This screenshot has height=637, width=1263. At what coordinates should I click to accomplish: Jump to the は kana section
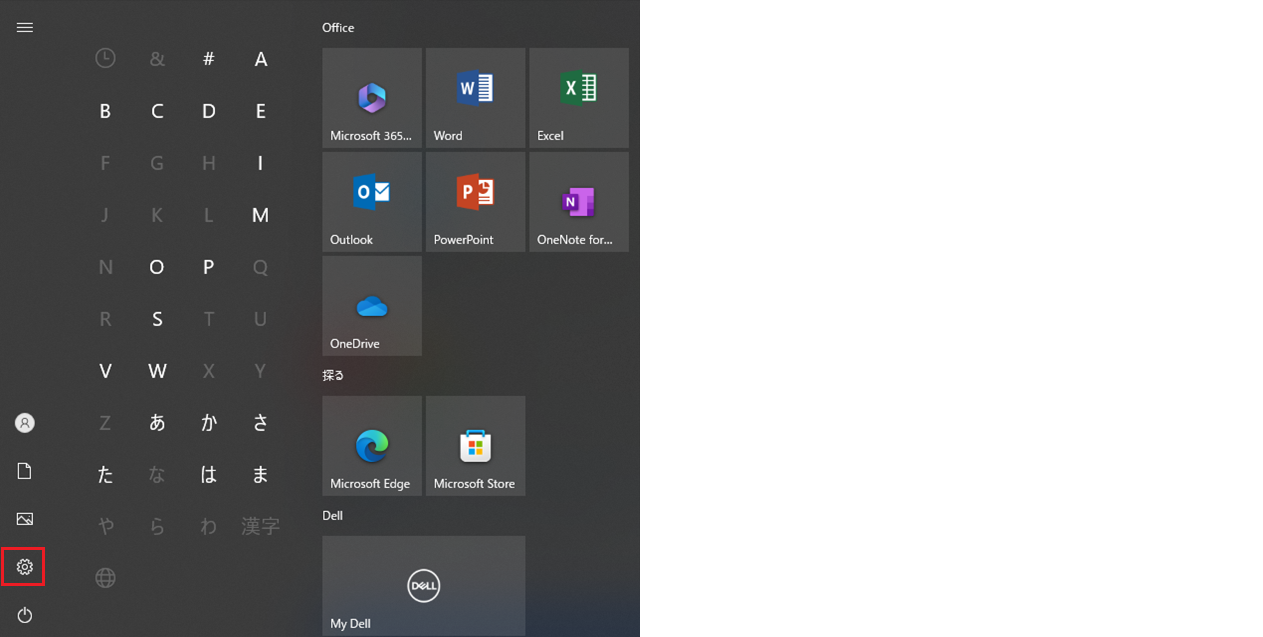tap(209, 474)
